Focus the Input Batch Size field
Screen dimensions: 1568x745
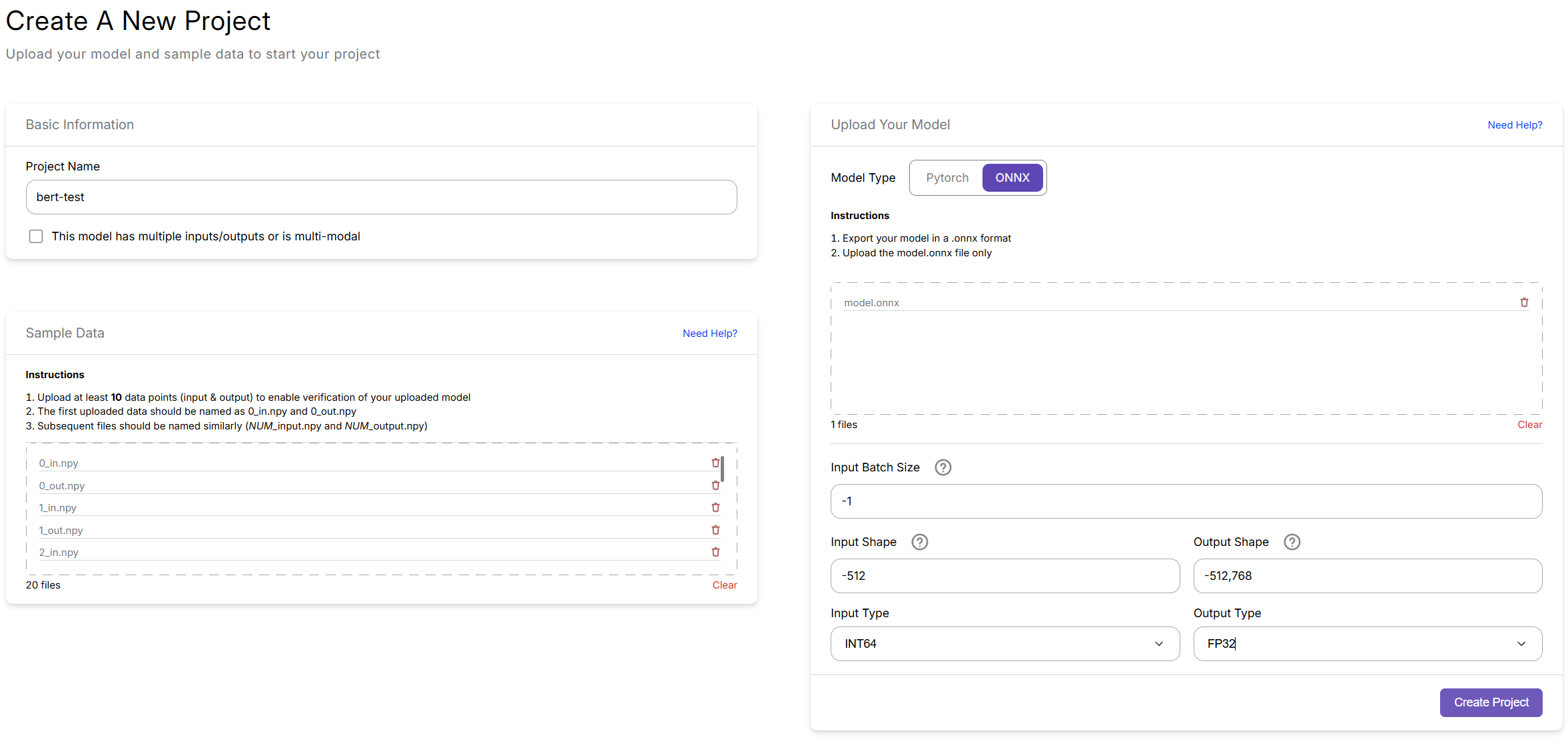[1186, 501]
